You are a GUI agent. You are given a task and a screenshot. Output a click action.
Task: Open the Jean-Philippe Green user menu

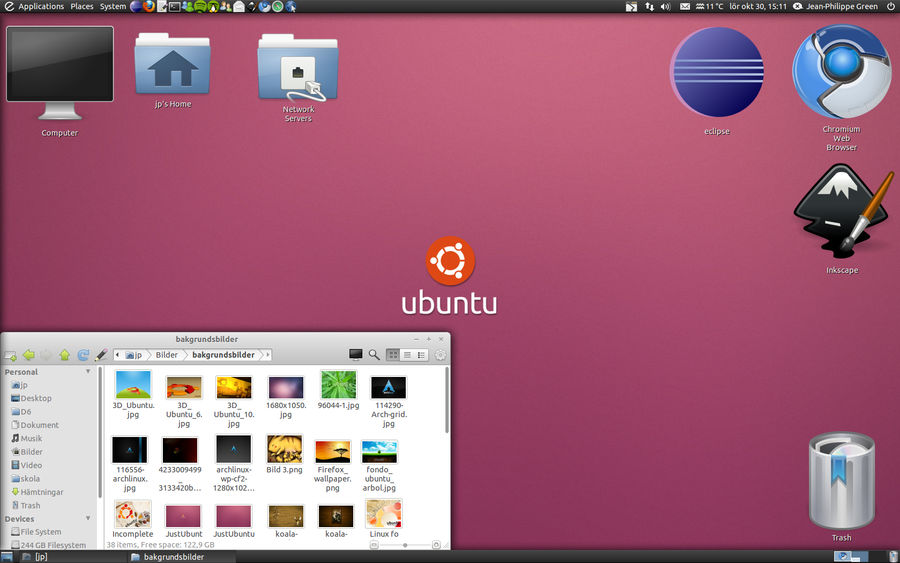836,6
